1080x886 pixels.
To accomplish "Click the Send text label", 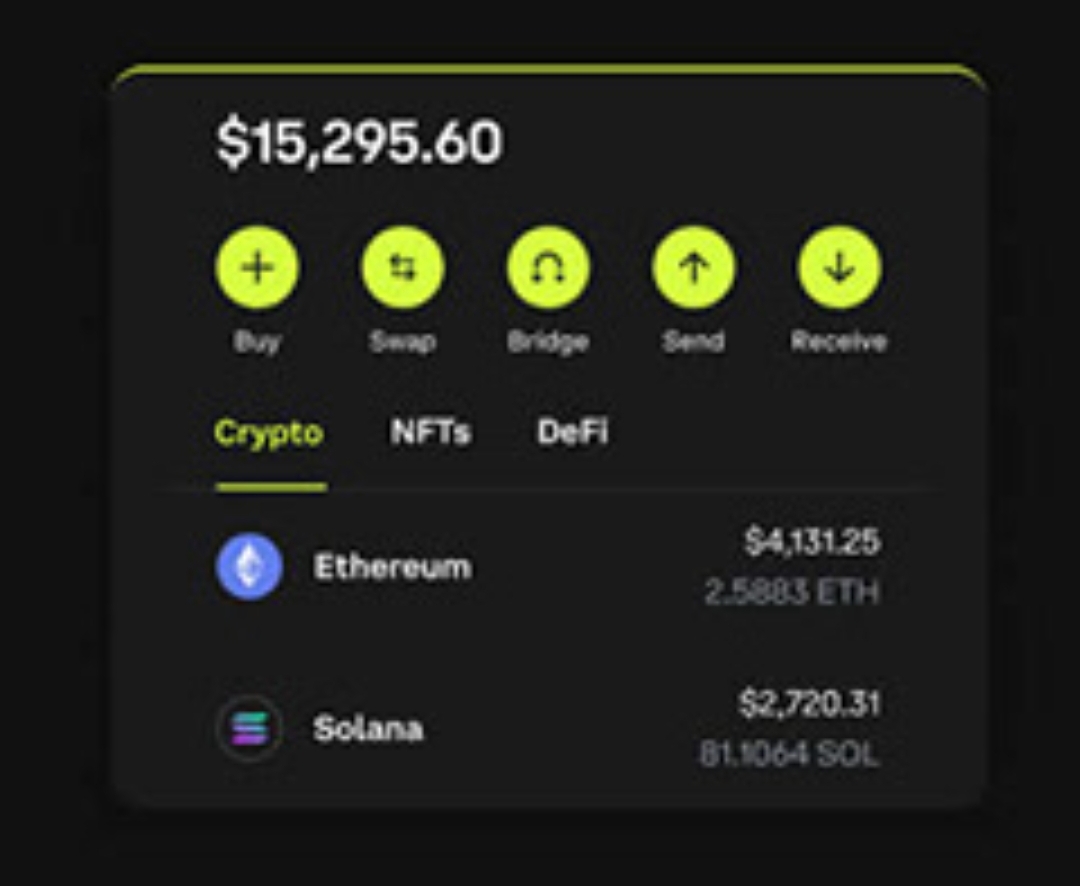I will [x=693, y=342].
